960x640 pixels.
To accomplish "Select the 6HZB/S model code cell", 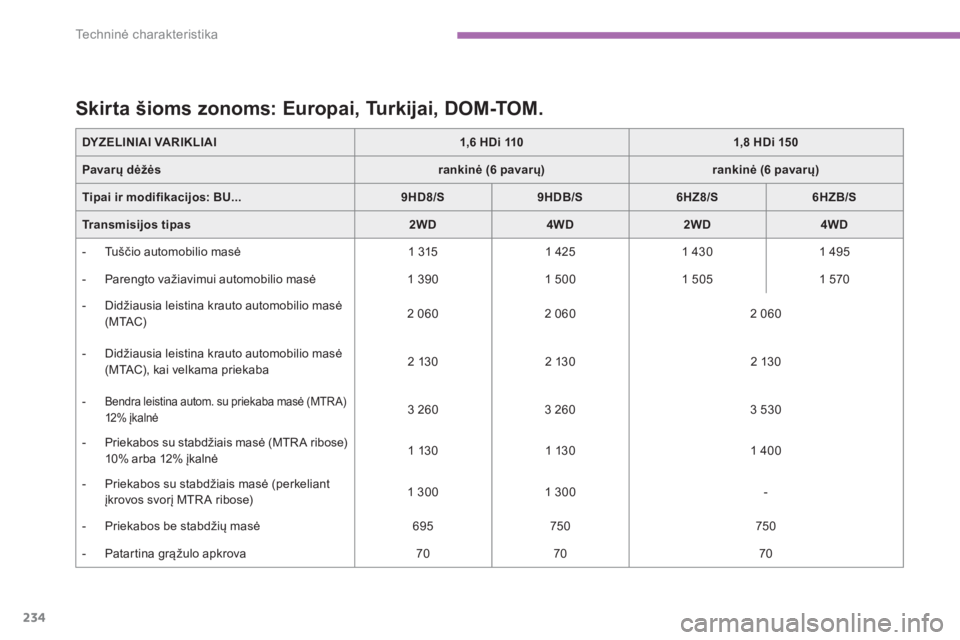I will 834,197.
